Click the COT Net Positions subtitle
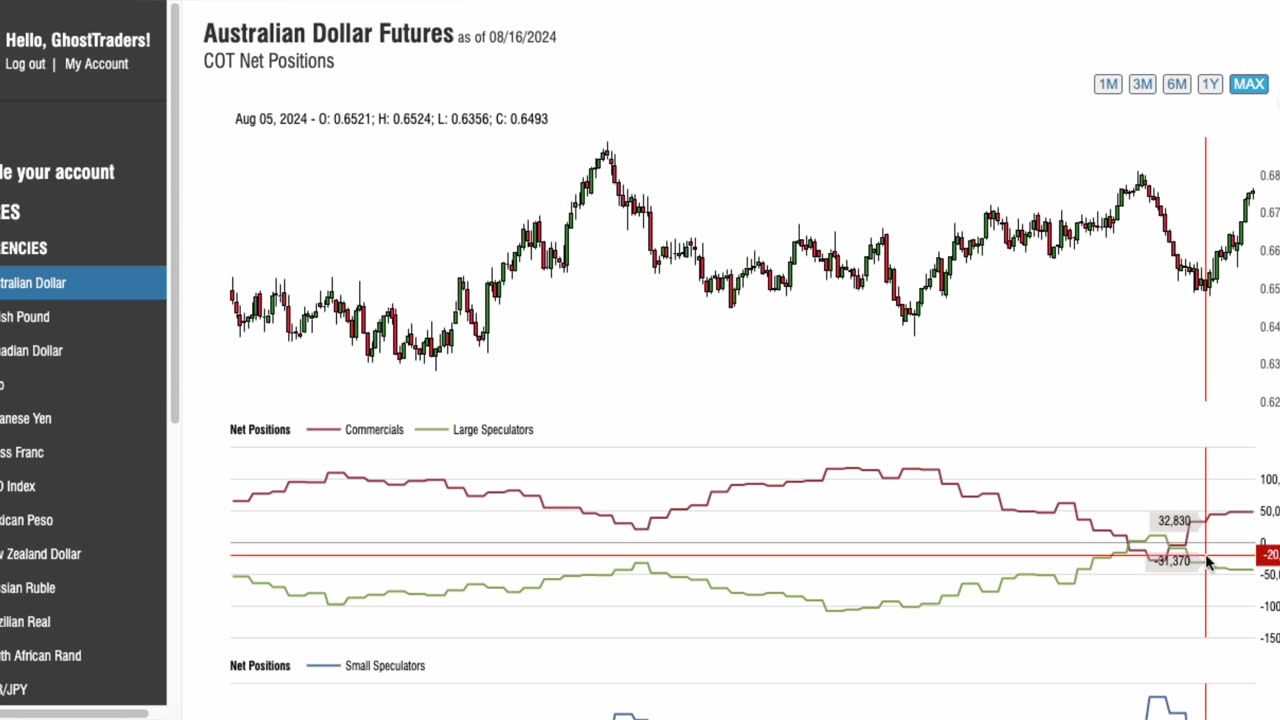The image size is (1280, 720). pyautogui.click(x=269, y=61)
